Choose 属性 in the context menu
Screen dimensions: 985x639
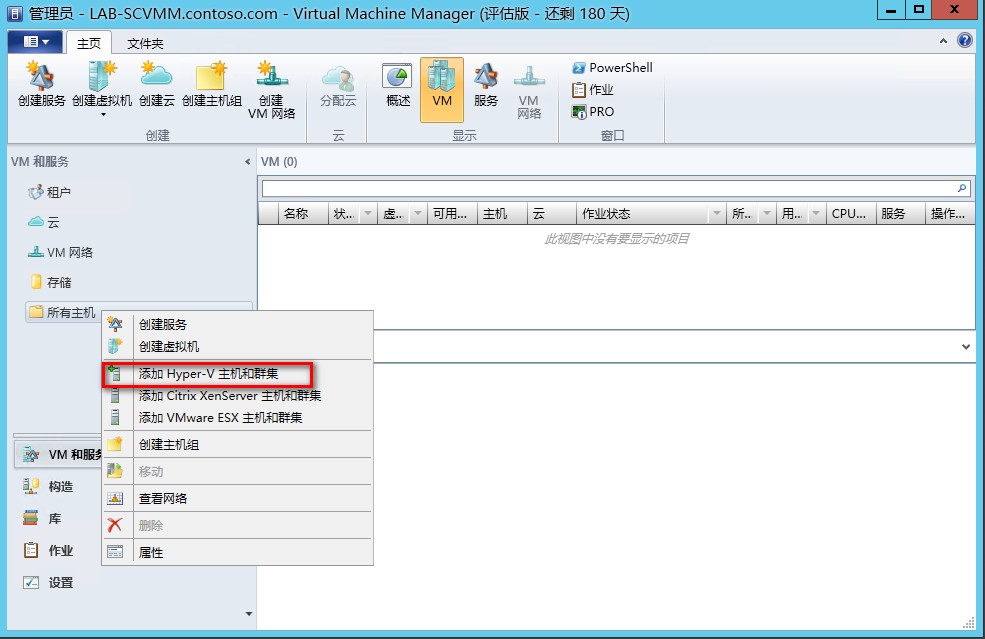click(237, 552)
